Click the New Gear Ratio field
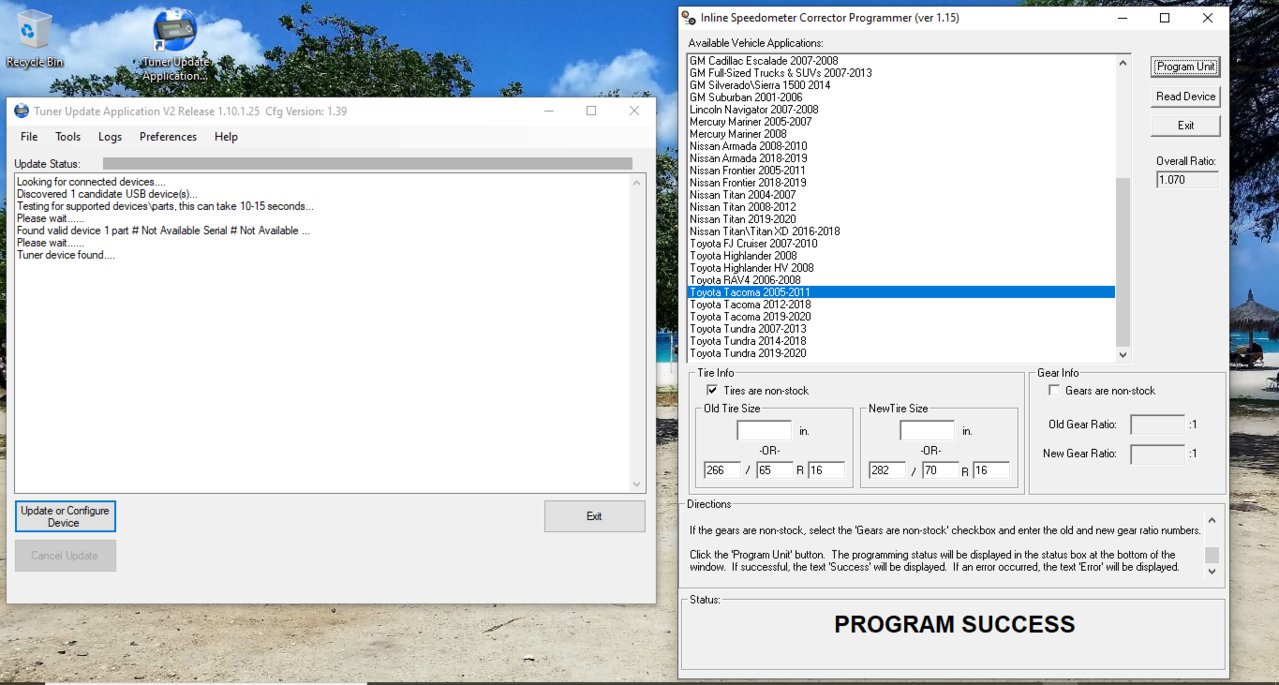Viewport: 1279px width, 685px height. coord(1158,454)
